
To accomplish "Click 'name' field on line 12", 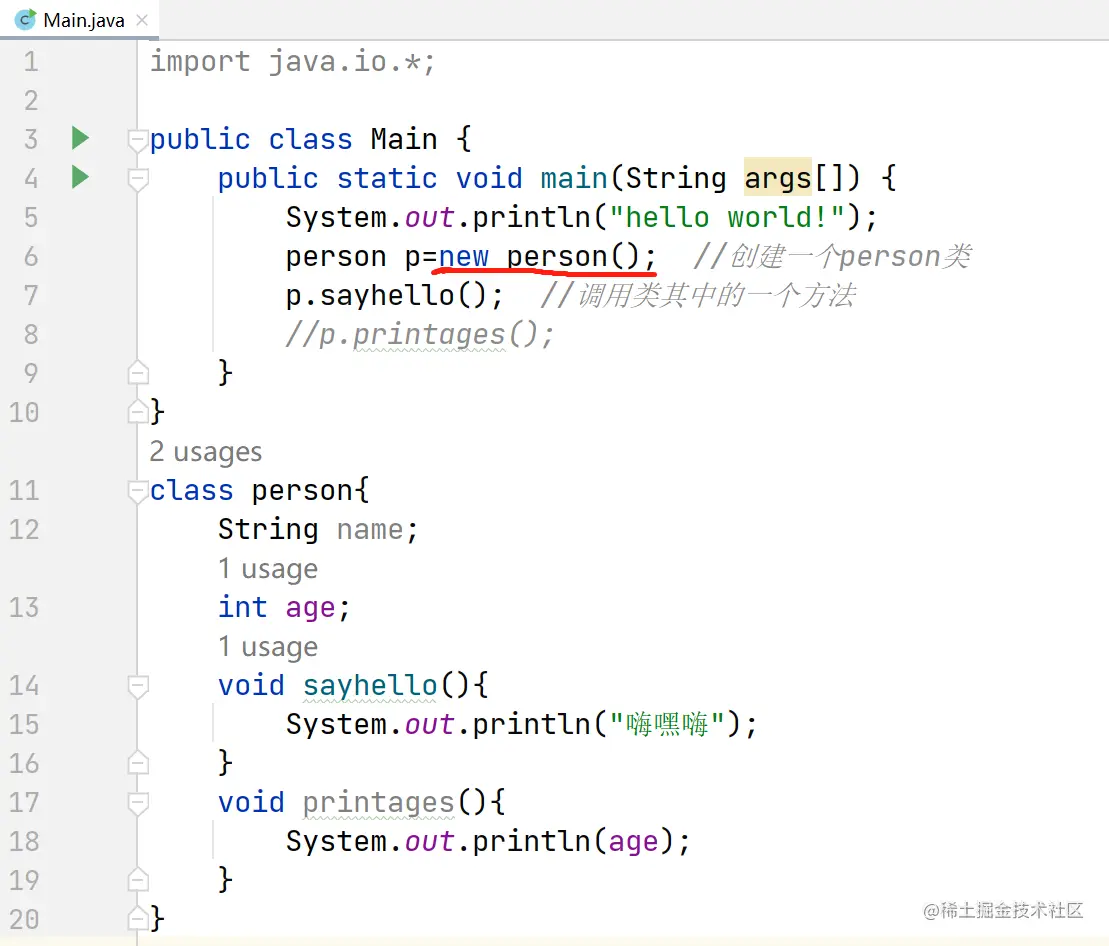I will click(370, 530).
